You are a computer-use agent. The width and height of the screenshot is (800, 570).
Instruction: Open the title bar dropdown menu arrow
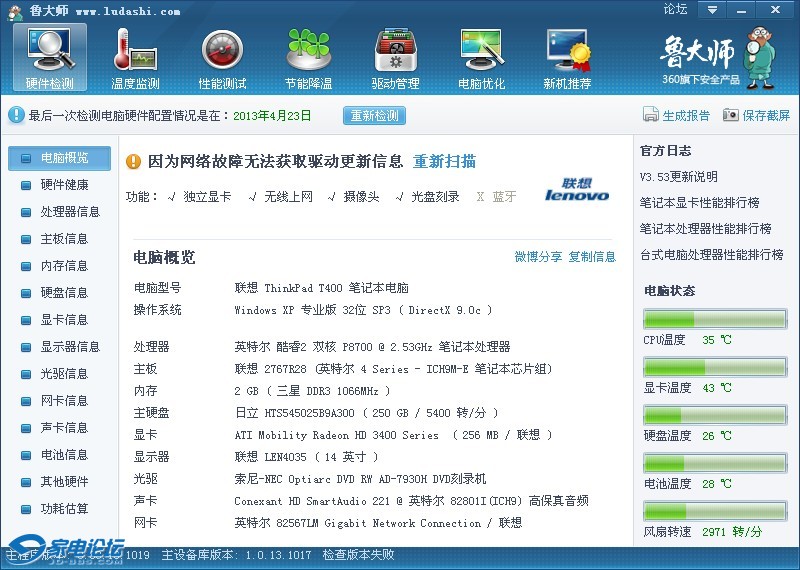coord(712,10)
